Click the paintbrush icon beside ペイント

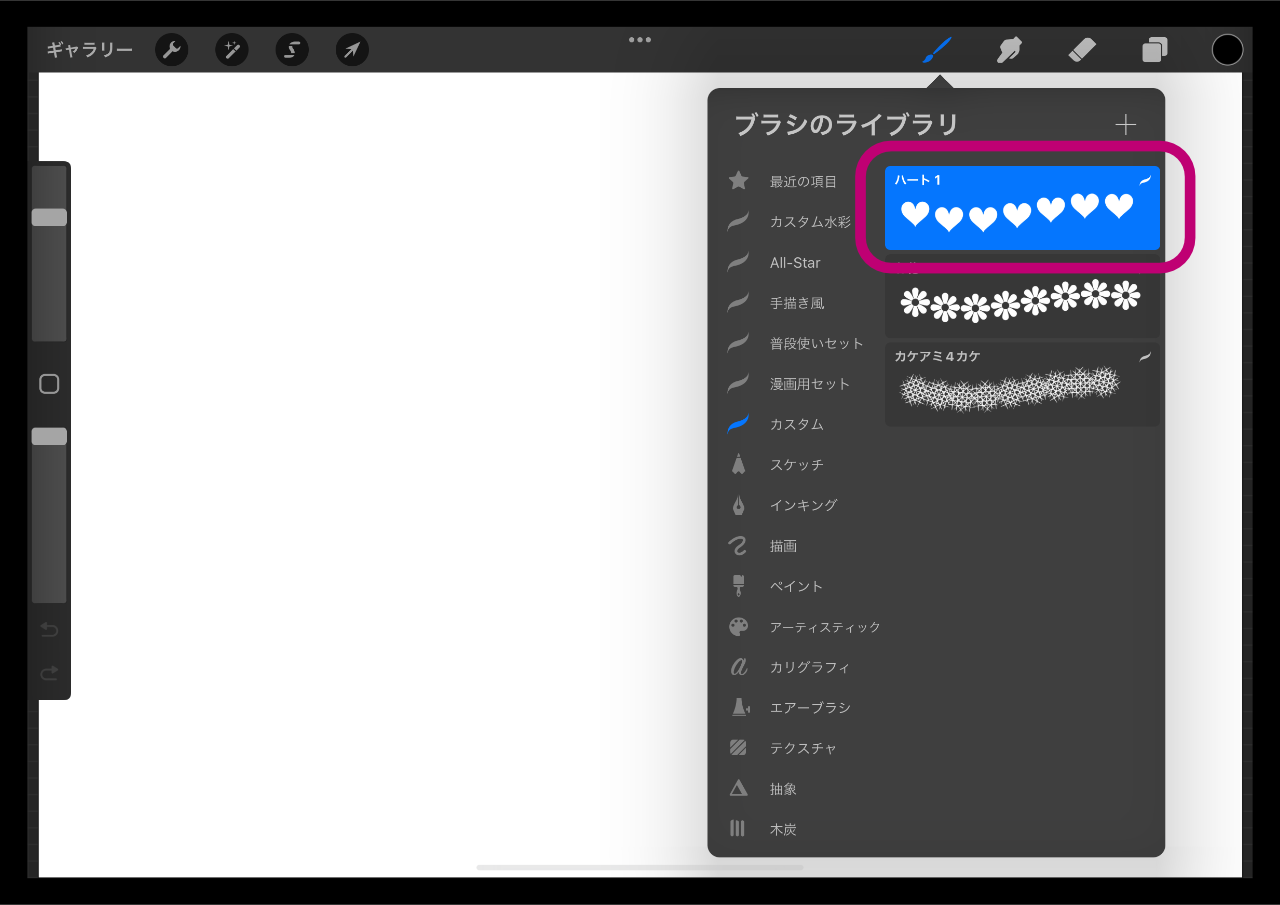738,586
